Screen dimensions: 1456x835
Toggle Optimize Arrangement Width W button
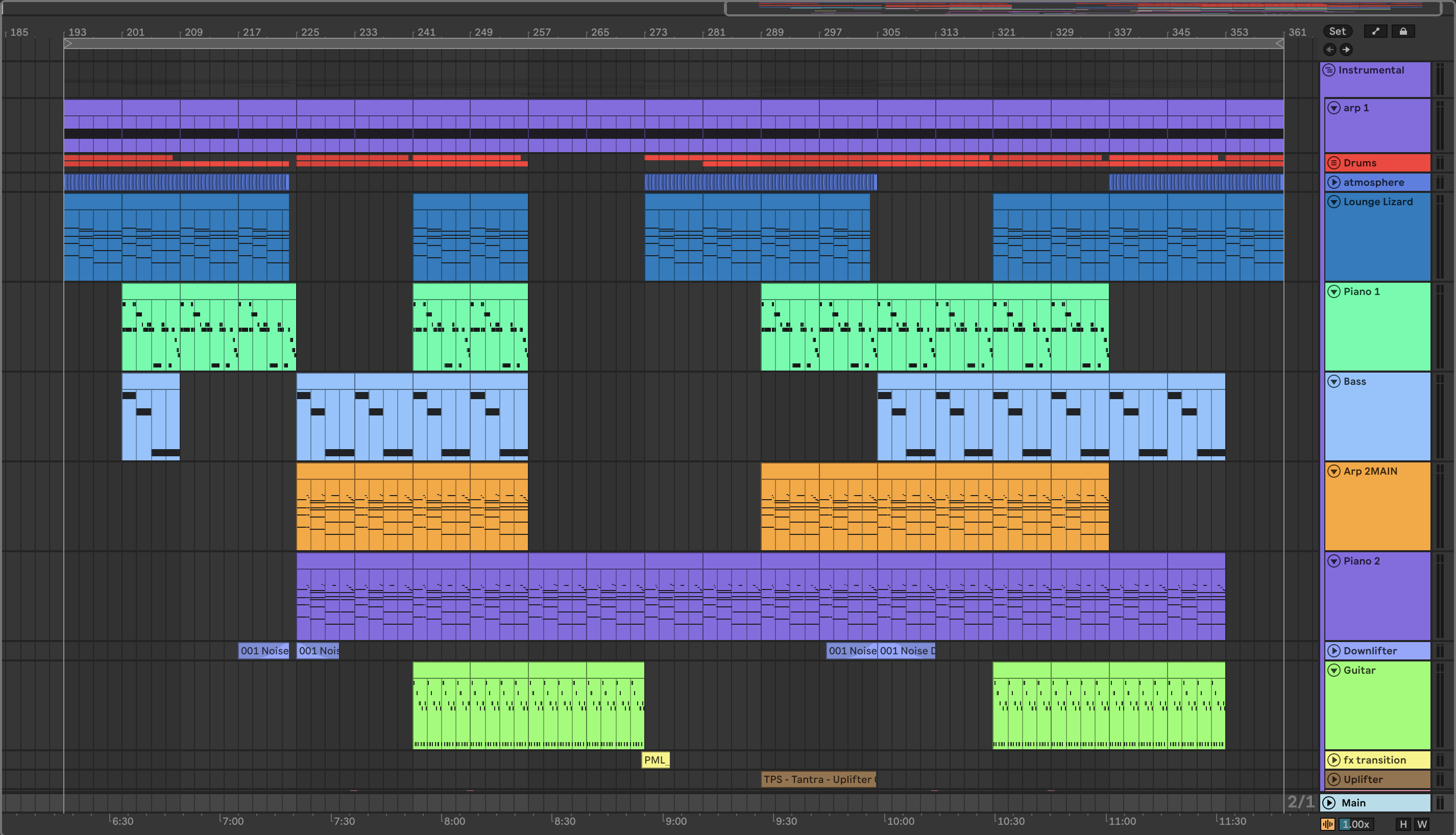pyautogui.click(x=1422, y=824)
